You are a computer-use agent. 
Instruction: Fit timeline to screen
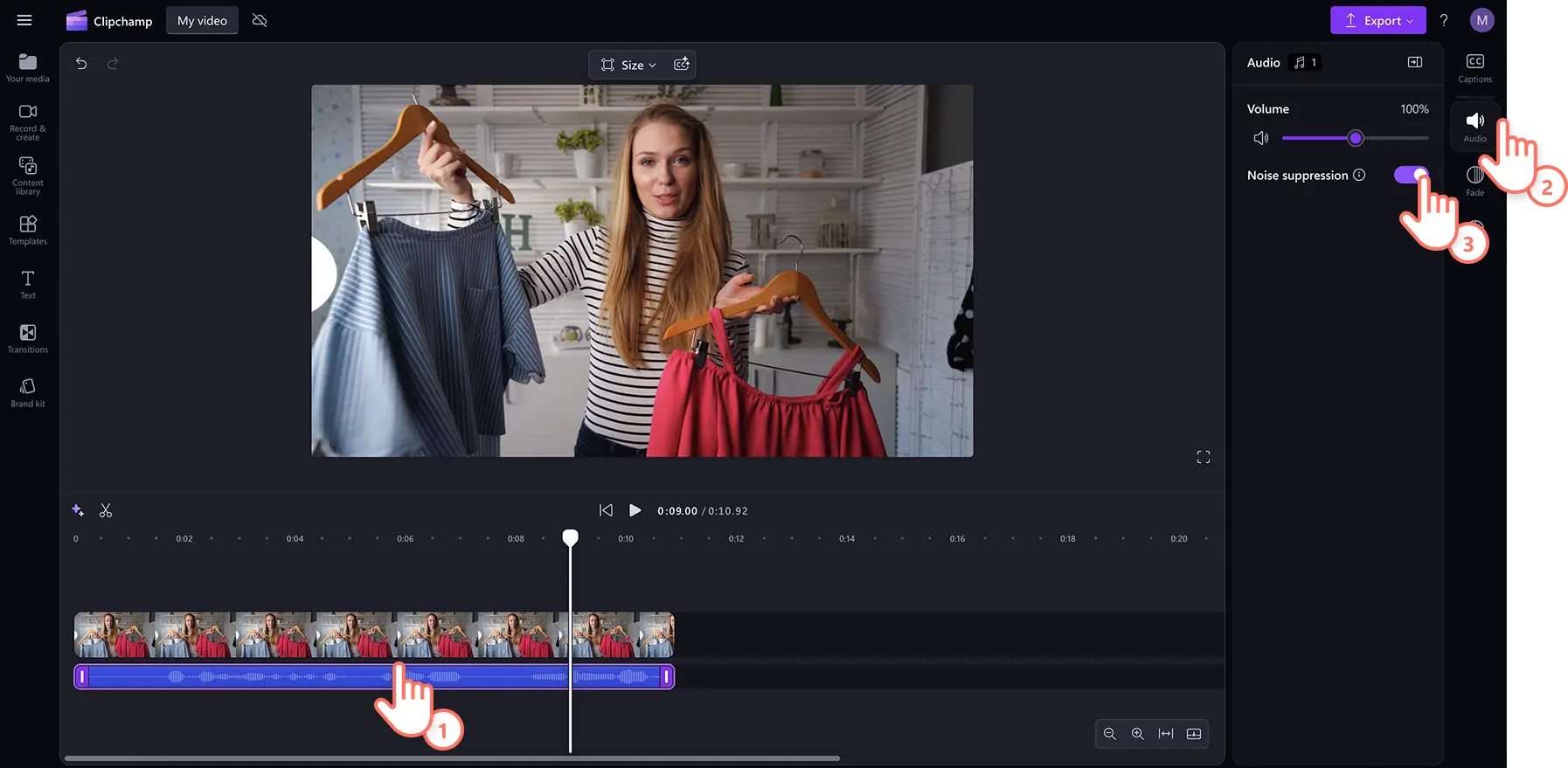[1166, 734]
